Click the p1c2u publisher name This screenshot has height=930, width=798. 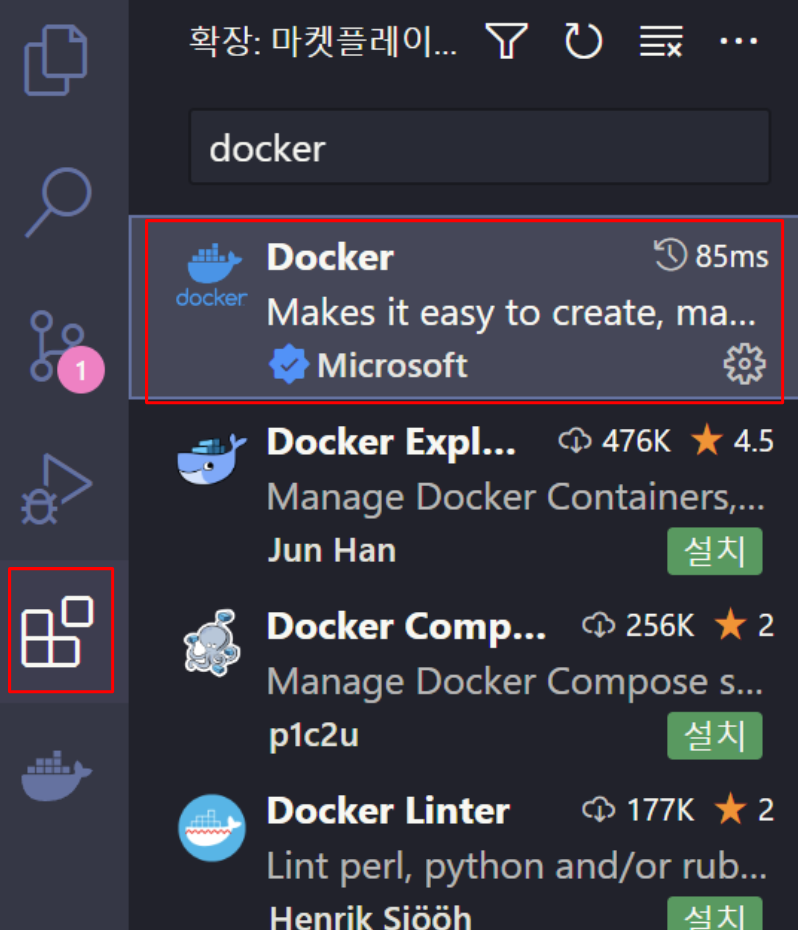point(313,735)
